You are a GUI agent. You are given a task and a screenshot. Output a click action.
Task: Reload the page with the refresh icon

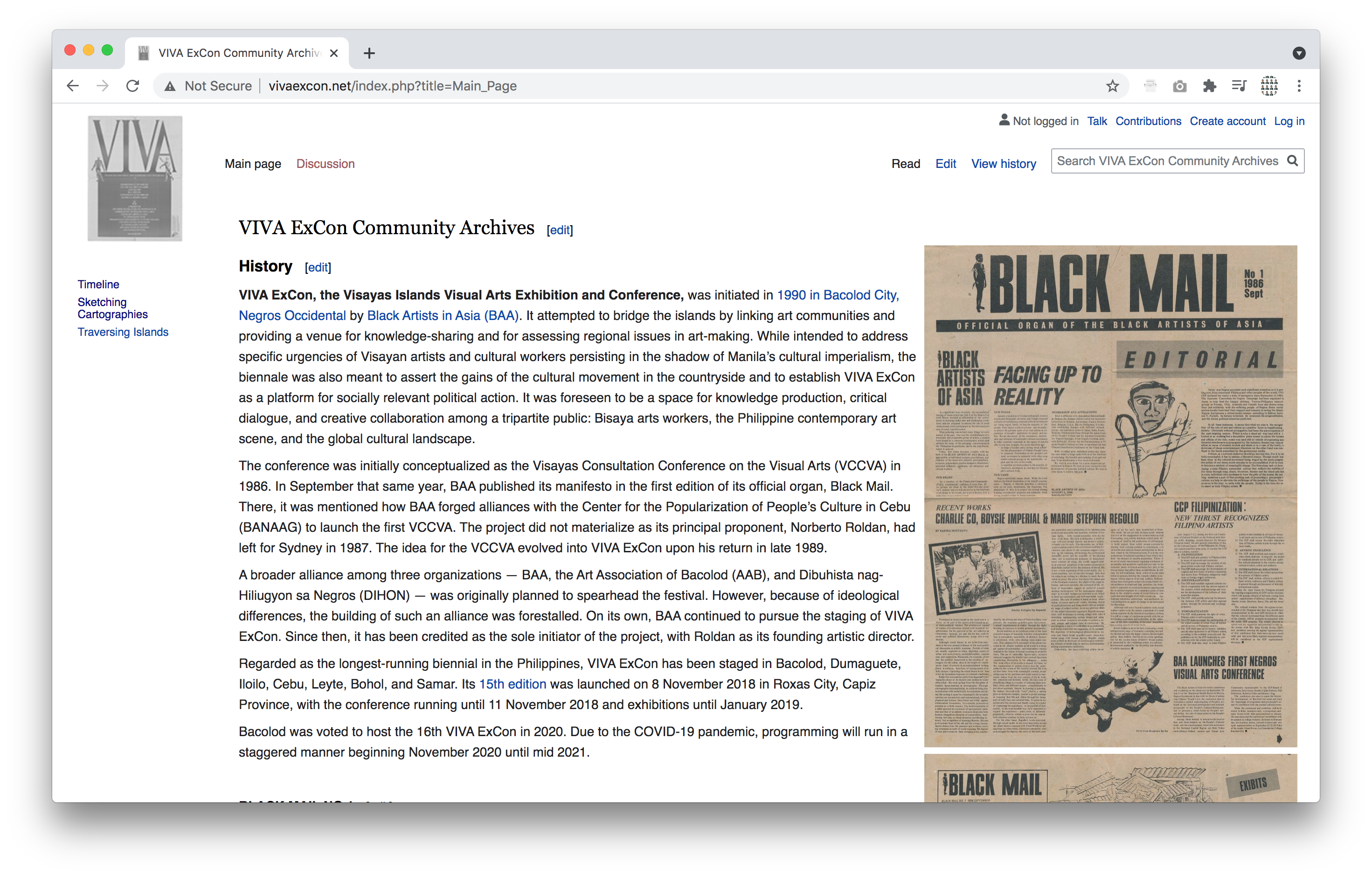(133, 86)
